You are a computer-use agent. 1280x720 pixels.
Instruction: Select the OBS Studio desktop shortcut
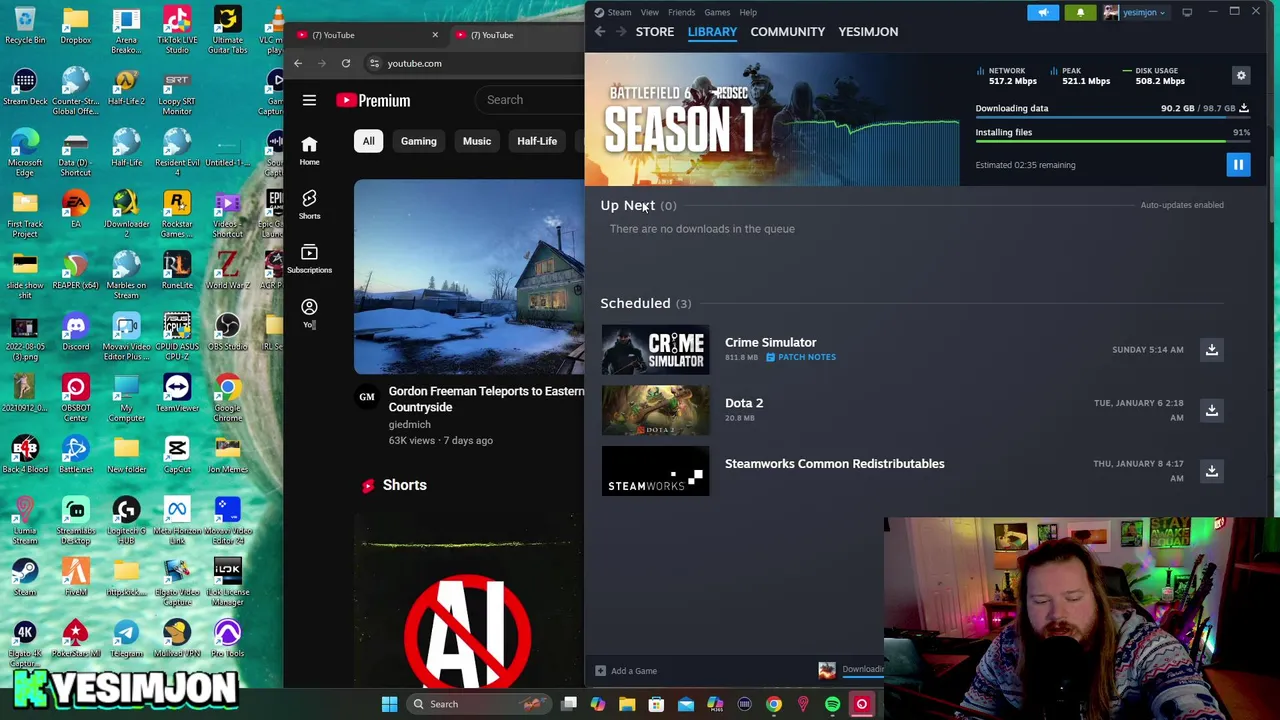coord(227,333)
